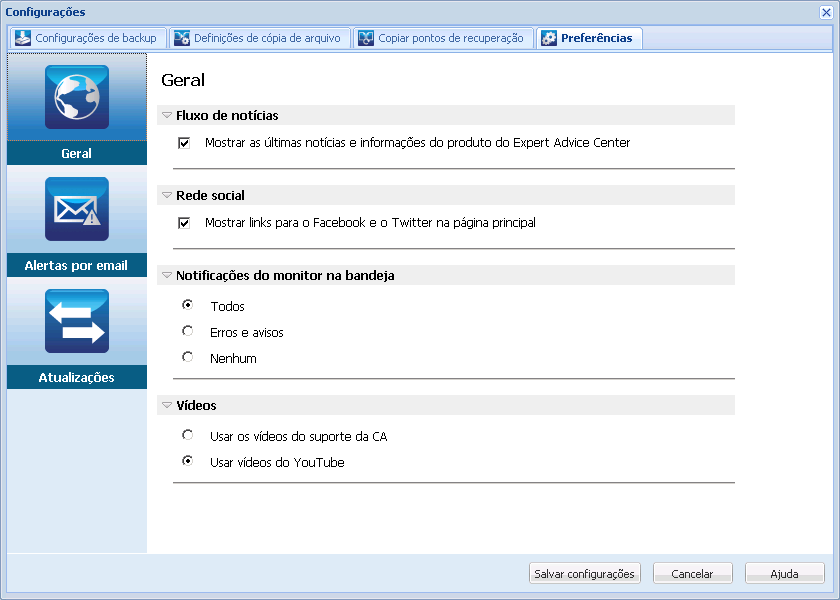Screen dimensions: 840x600
Task: Disable Facebook and Twitter links checkbox
Action: coord(184,222)
